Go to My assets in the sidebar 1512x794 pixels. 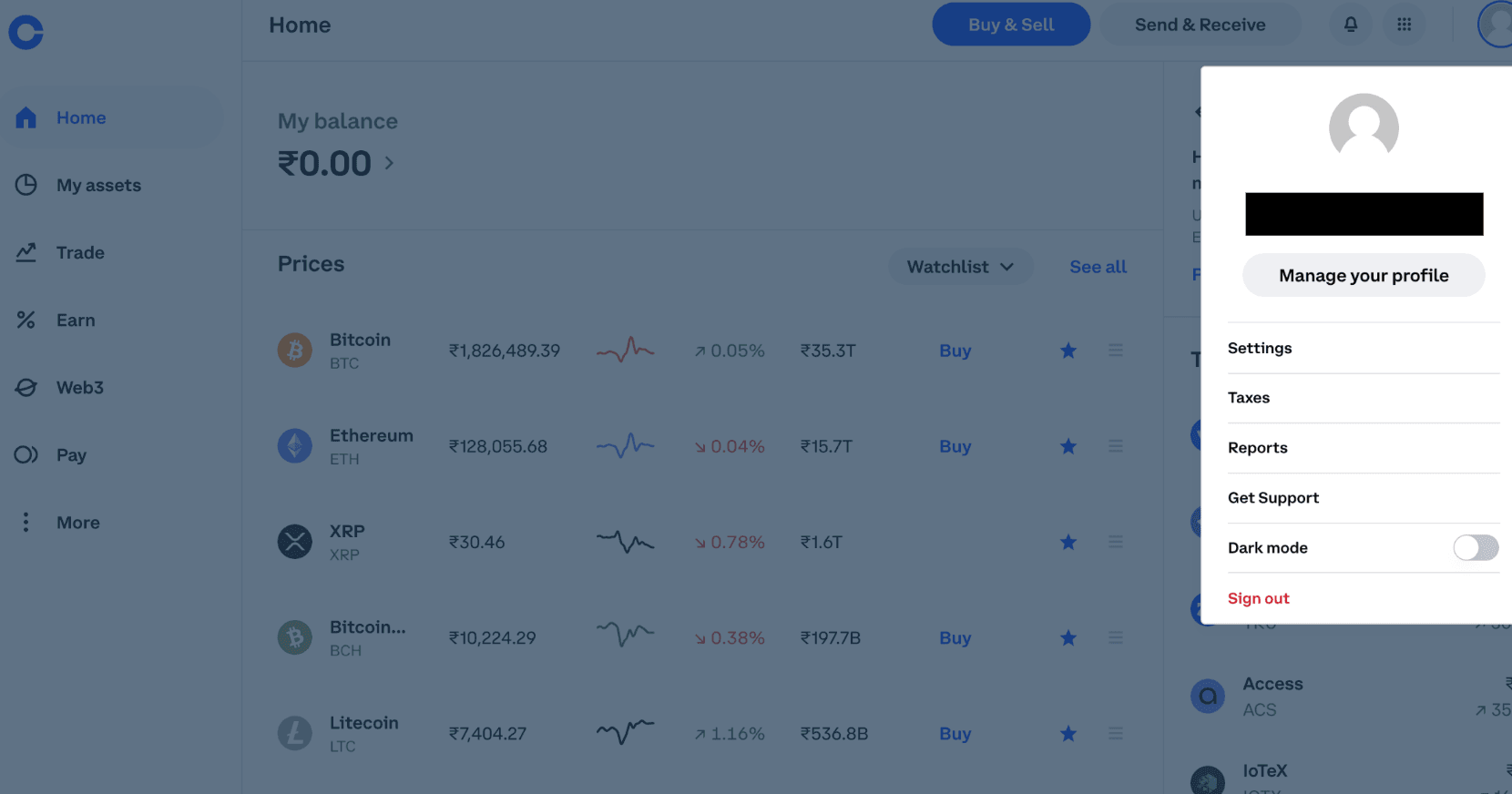click(x=98, y=185)
